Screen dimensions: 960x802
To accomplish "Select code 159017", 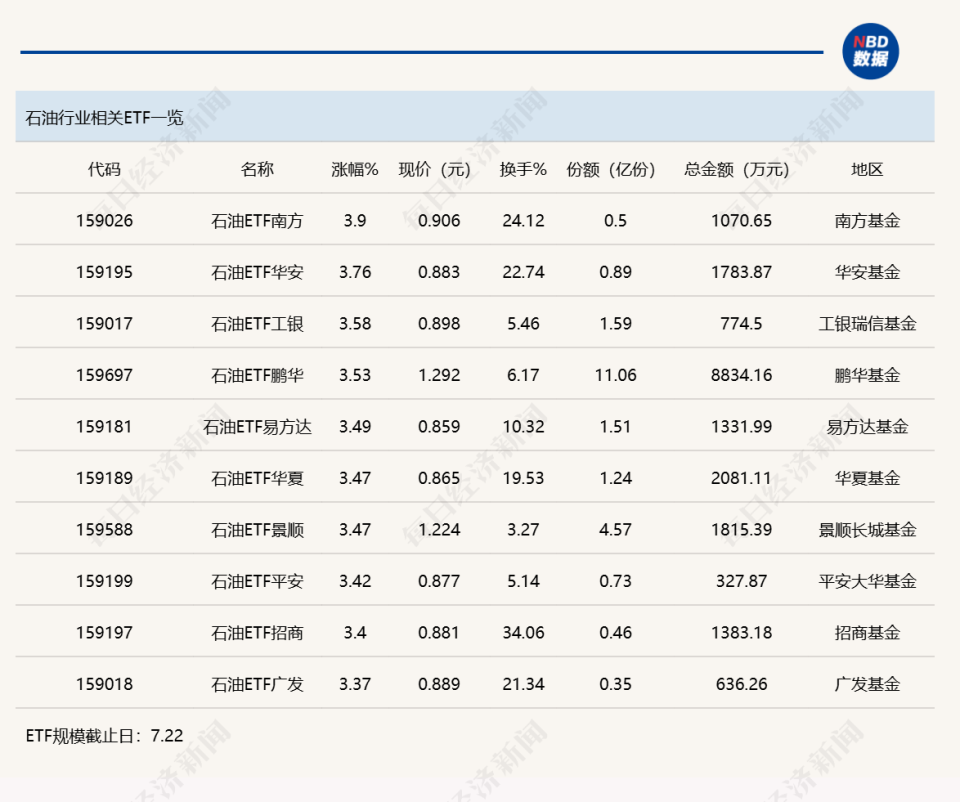I will coord(104,323).
